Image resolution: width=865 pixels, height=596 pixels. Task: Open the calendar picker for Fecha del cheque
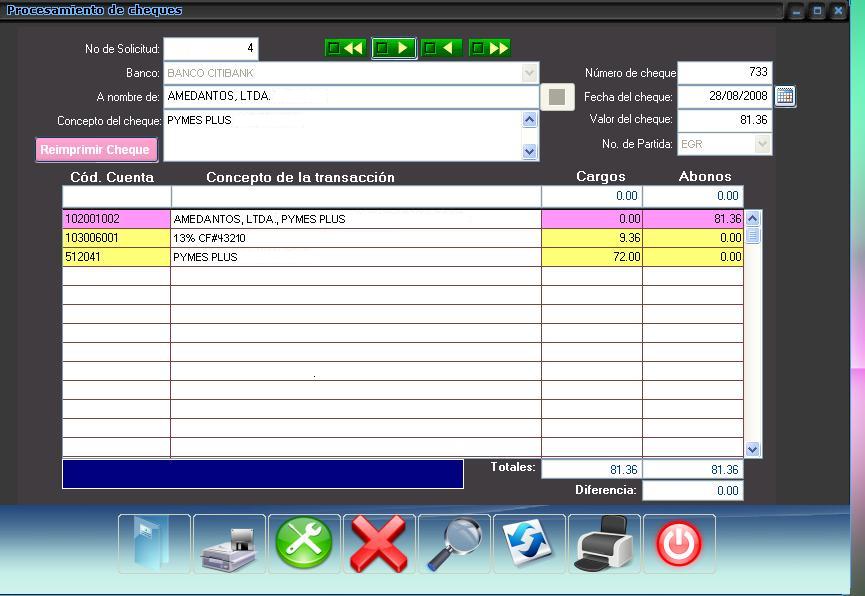click(x=785, y=96)
